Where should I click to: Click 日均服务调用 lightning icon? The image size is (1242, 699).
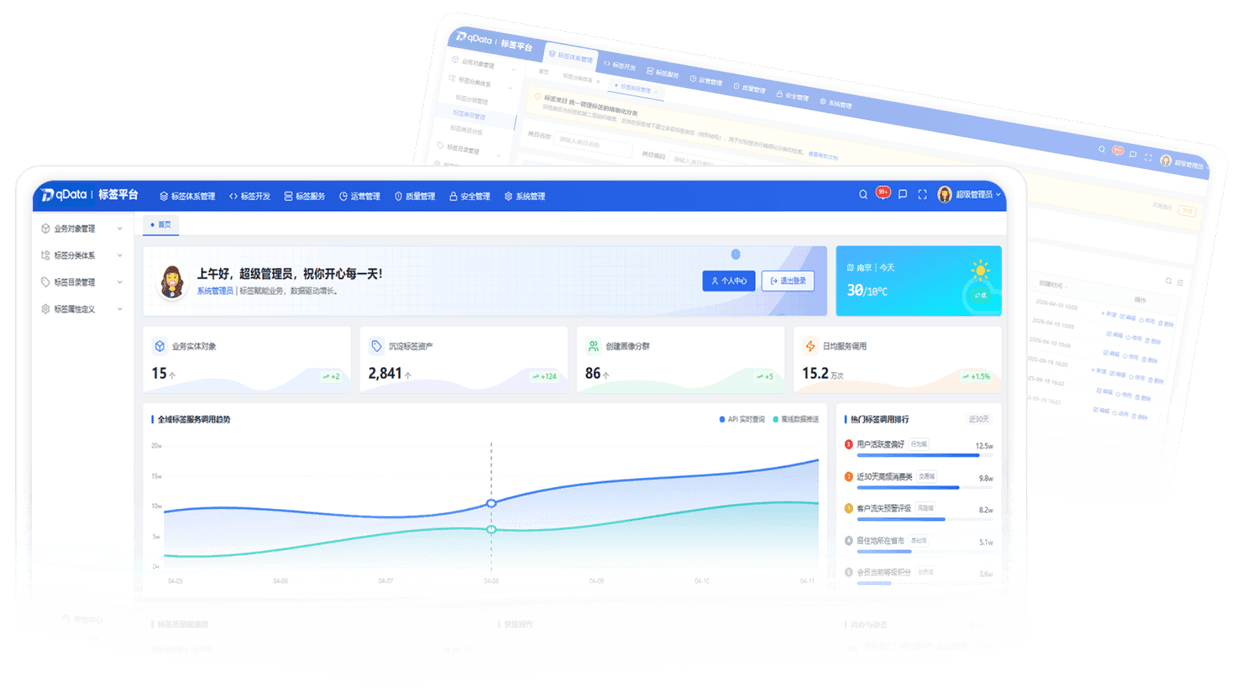click(810, 346)
